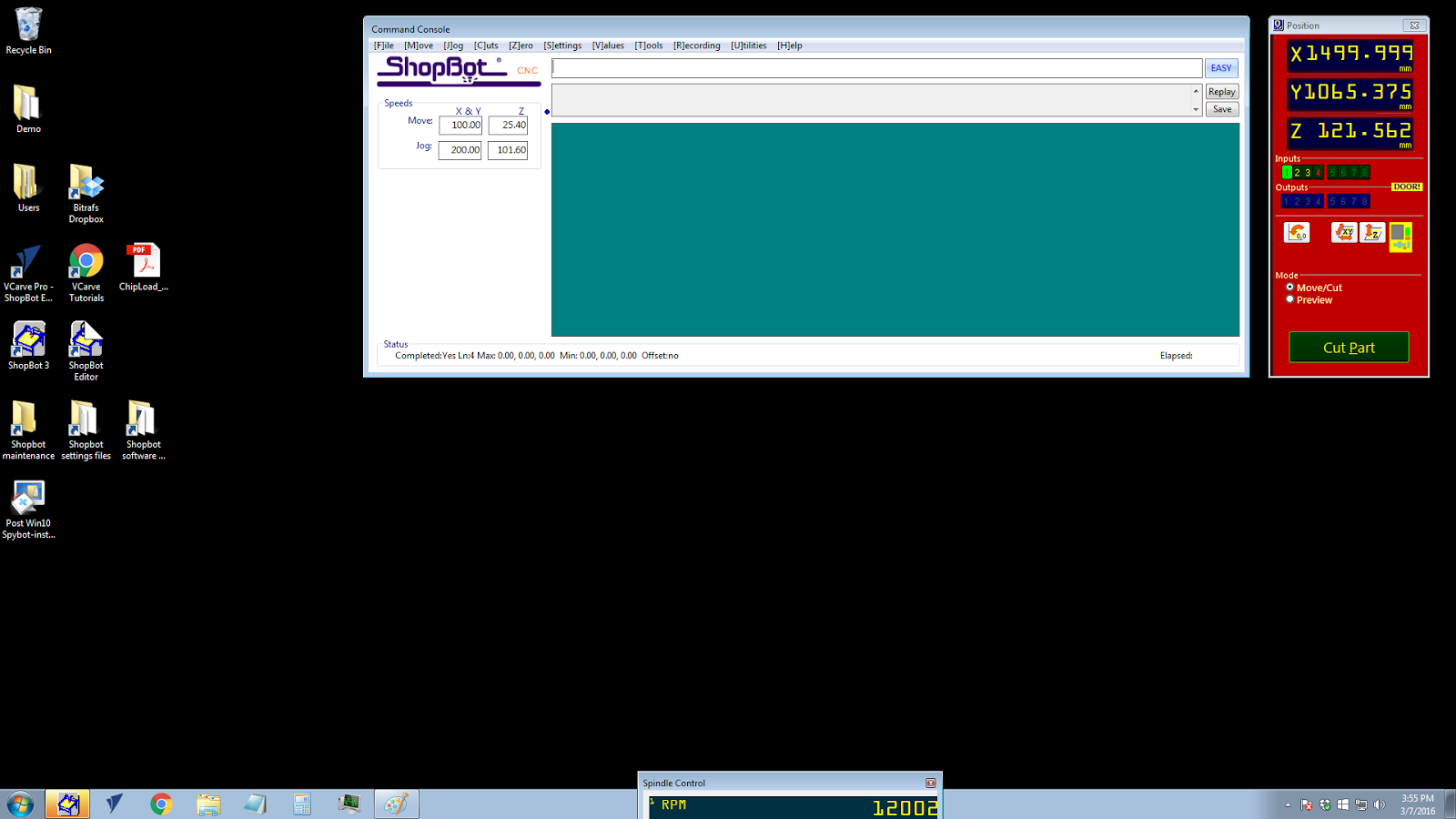The image size is (1456, 819).
Task: Click the ShopBot taskbar button
Action: pos(67,804)
